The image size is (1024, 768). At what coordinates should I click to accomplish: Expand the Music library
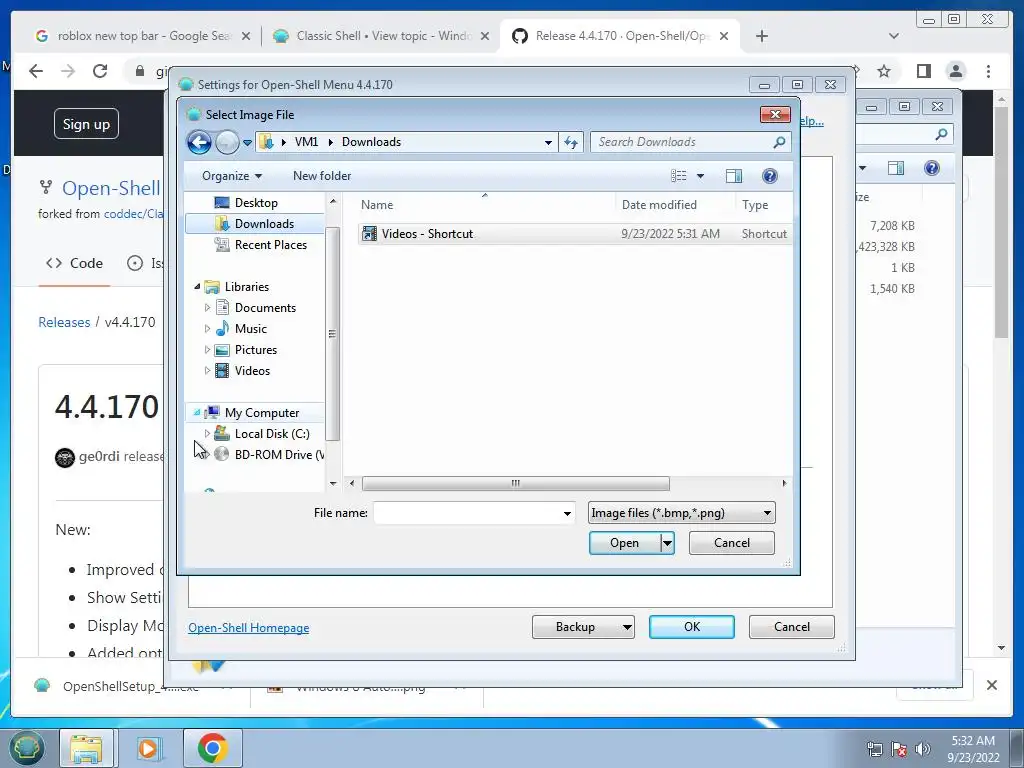click(207, 328)
